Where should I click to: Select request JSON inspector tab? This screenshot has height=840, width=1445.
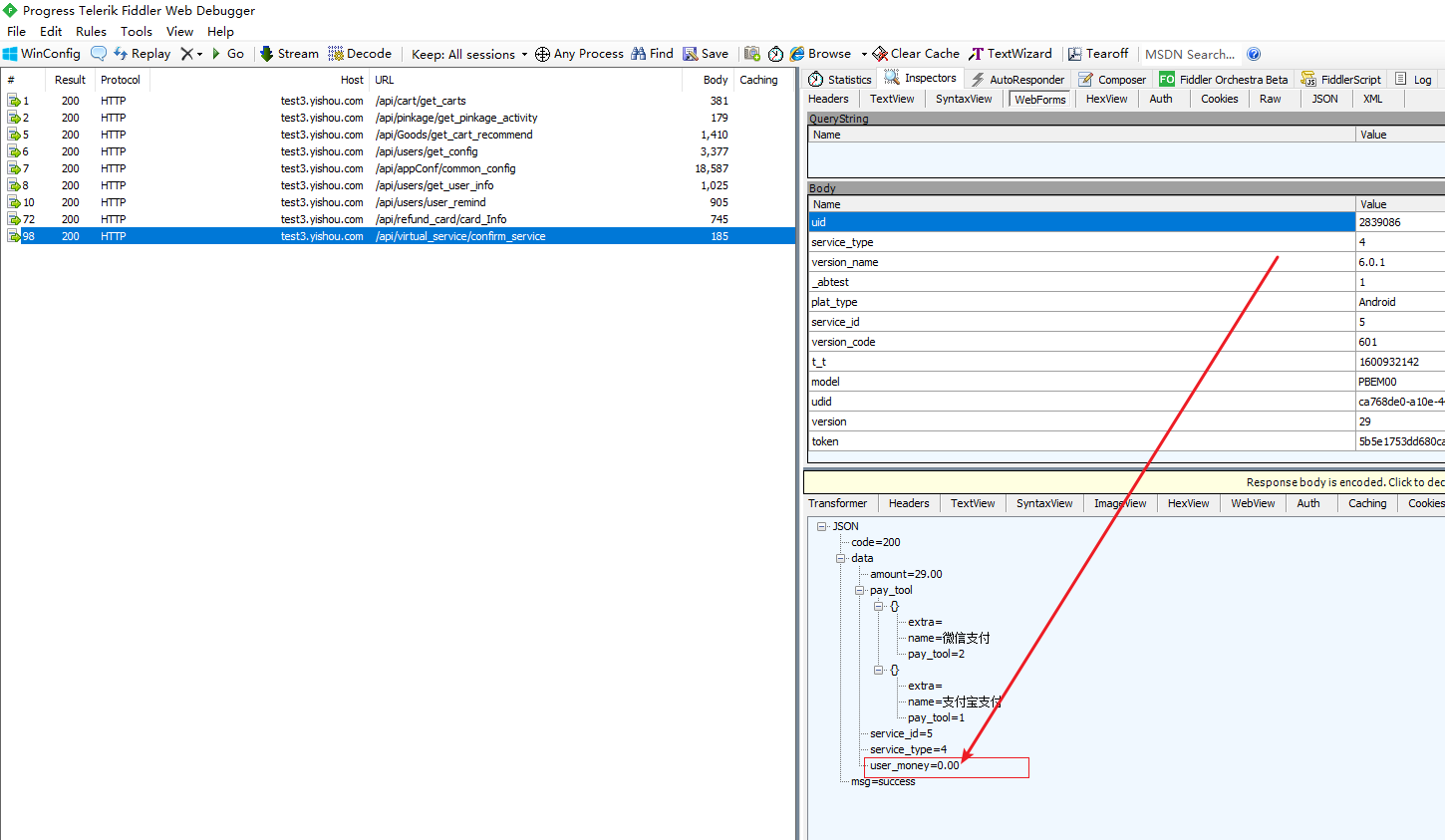pos(1324,99)
